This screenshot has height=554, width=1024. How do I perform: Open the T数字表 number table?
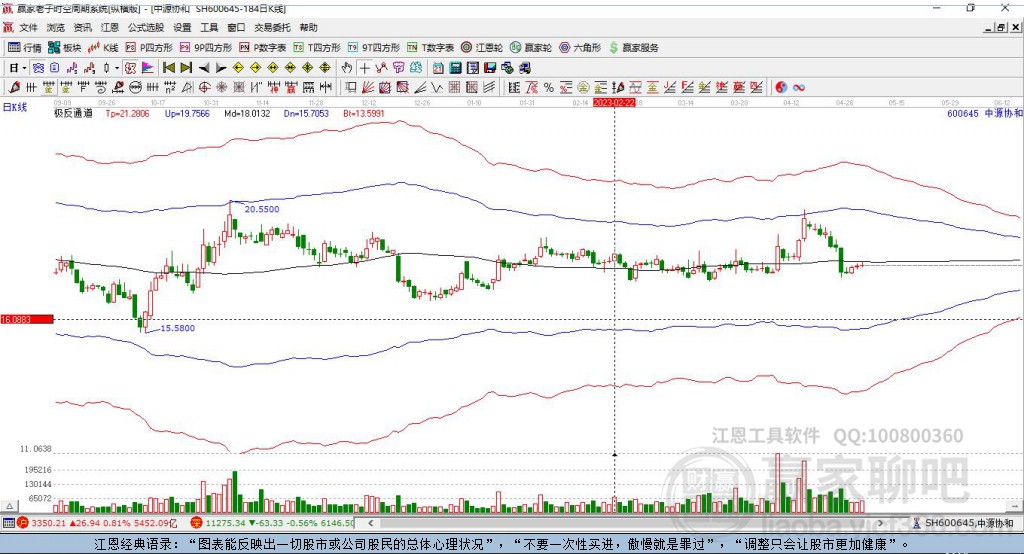pyautogui.click(x=430, y=48)
